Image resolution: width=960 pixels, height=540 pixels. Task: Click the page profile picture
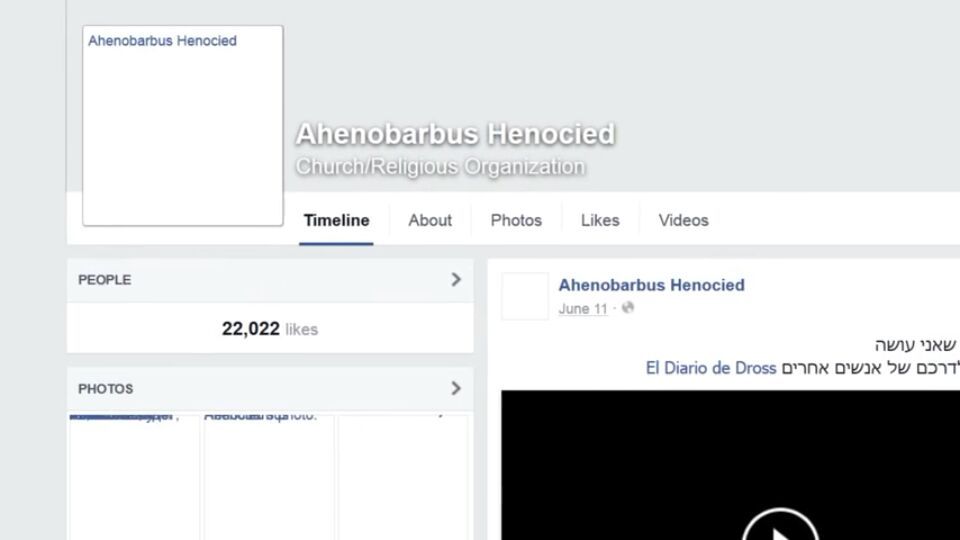[183, 126]
